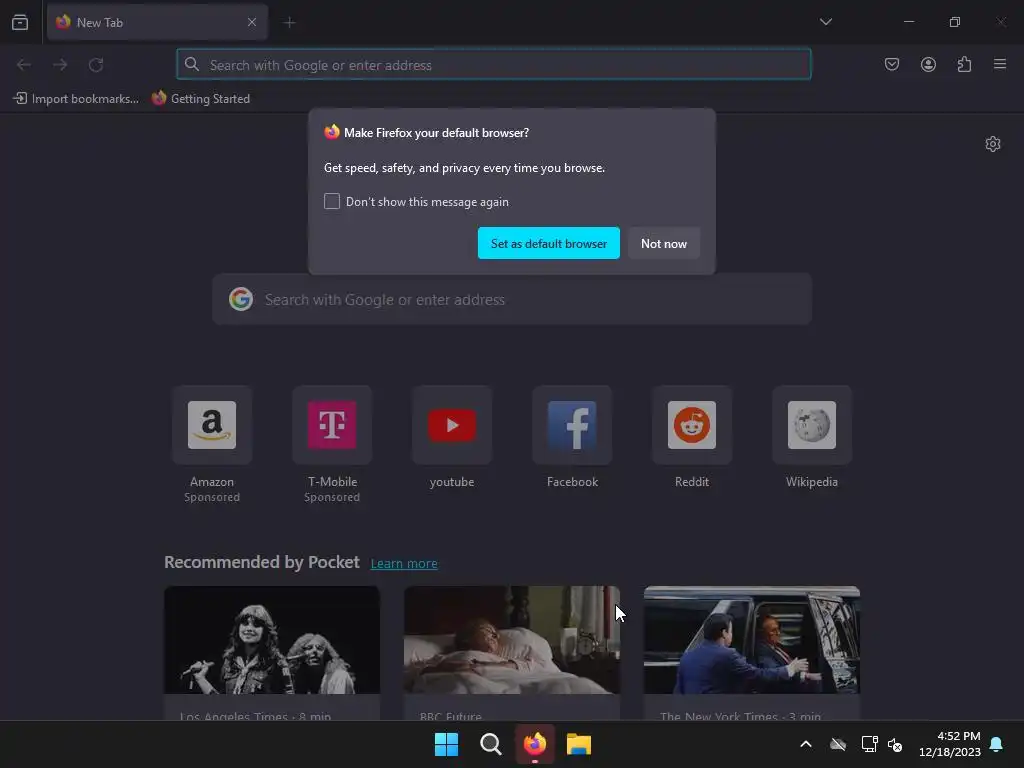1024x768 pixels.
Task: Open the youtube shortcut tile
Action: pyautogui.click(x=452, y=425)
